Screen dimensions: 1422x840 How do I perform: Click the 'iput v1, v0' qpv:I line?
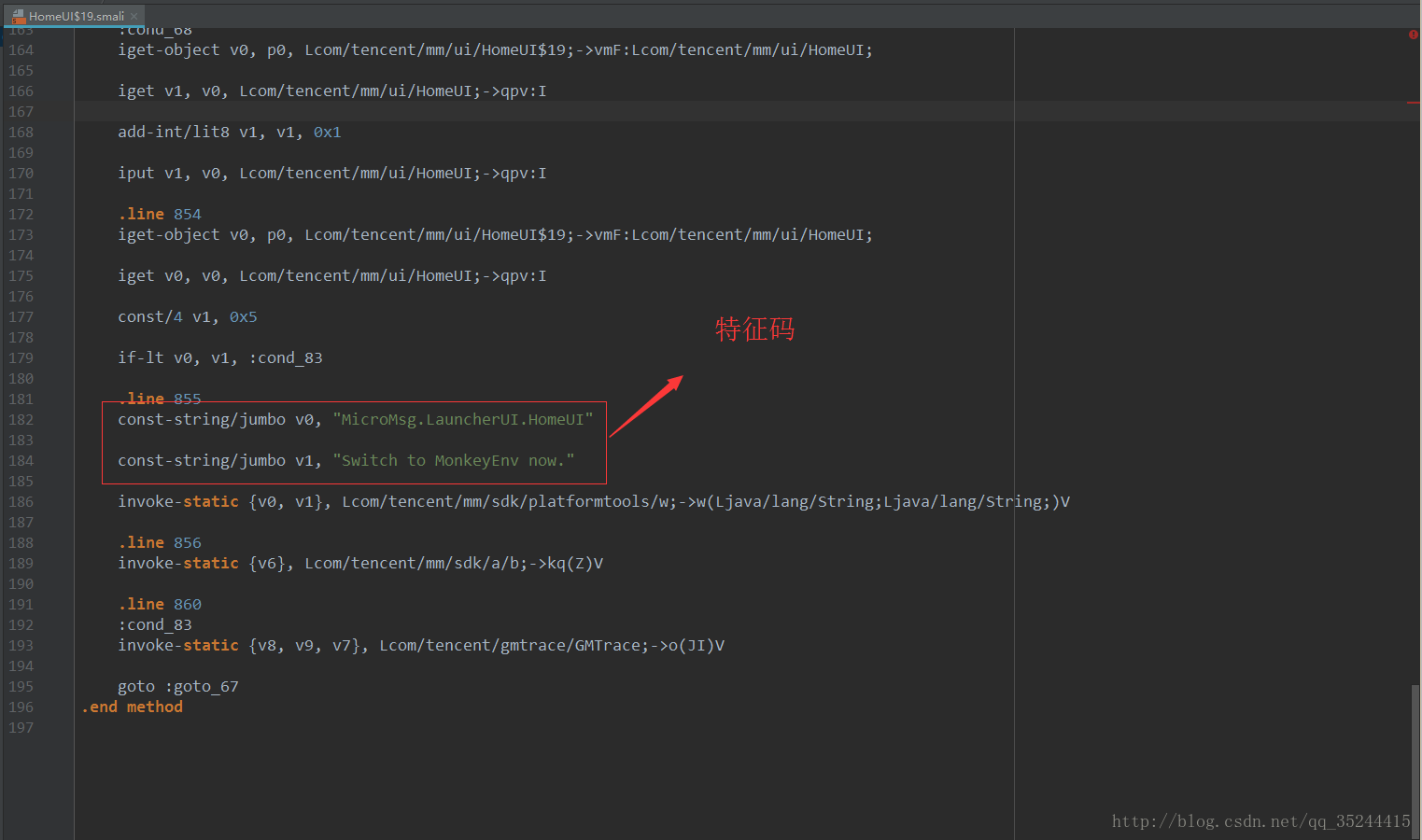(331, 174)
